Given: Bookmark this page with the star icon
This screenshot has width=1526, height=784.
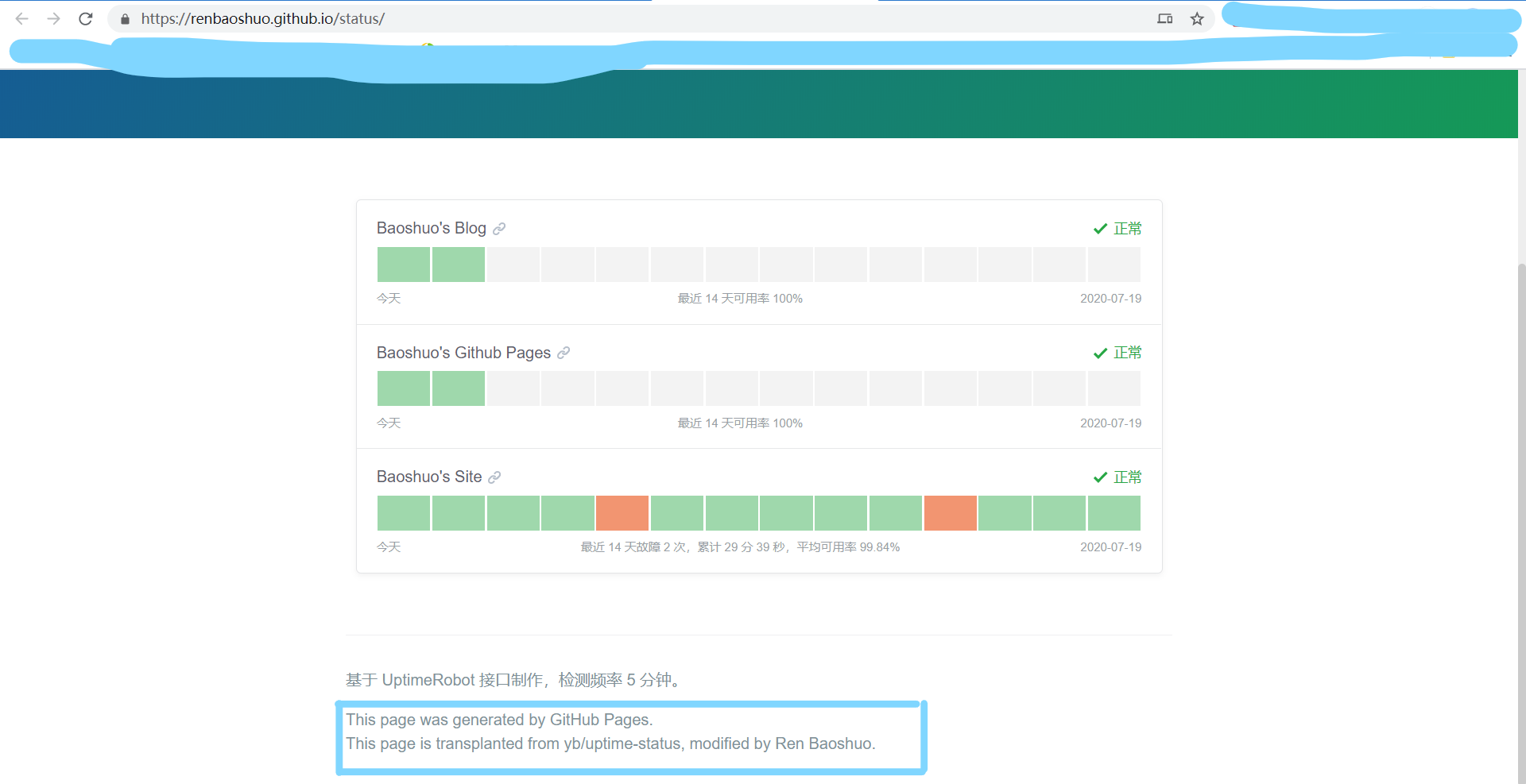Looking at the screenshot, I should pyautogui.click(x=1197, y=18).
